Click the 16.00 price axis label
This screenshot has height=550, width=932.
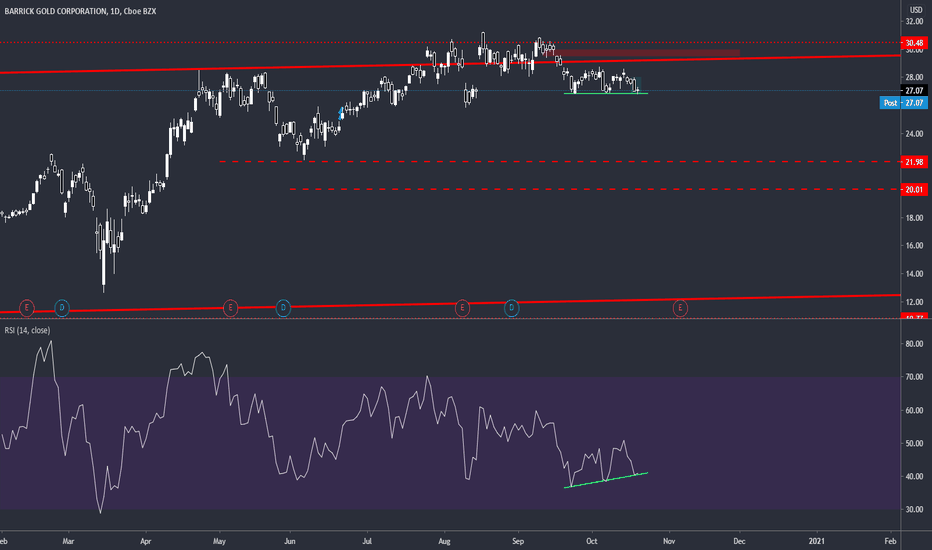tap(914, 246)
